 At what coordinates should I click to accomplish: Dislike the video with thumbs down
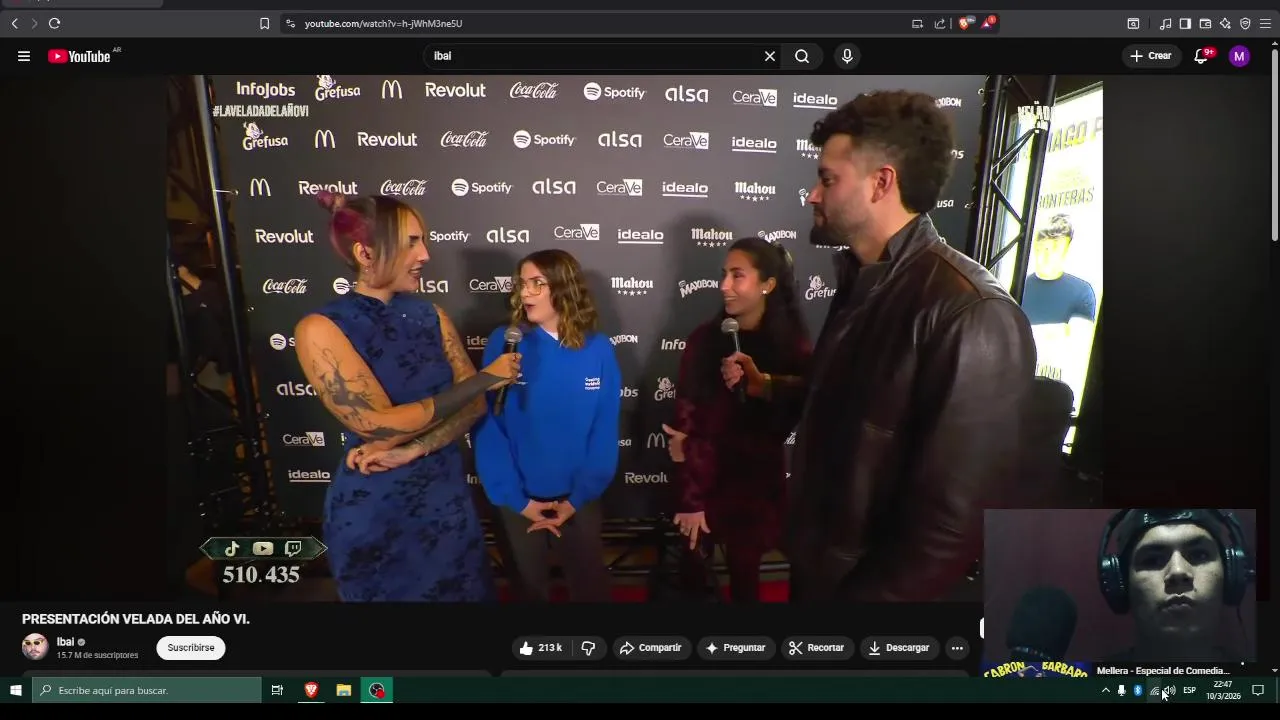pyautogui.click(x=588, y=648)
